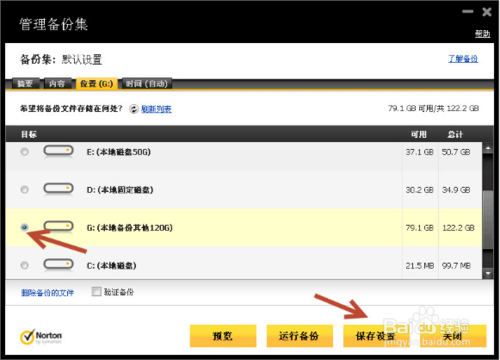Click the drive list scroll-down arrow
500x360 pixels.
tap(488, 274)
